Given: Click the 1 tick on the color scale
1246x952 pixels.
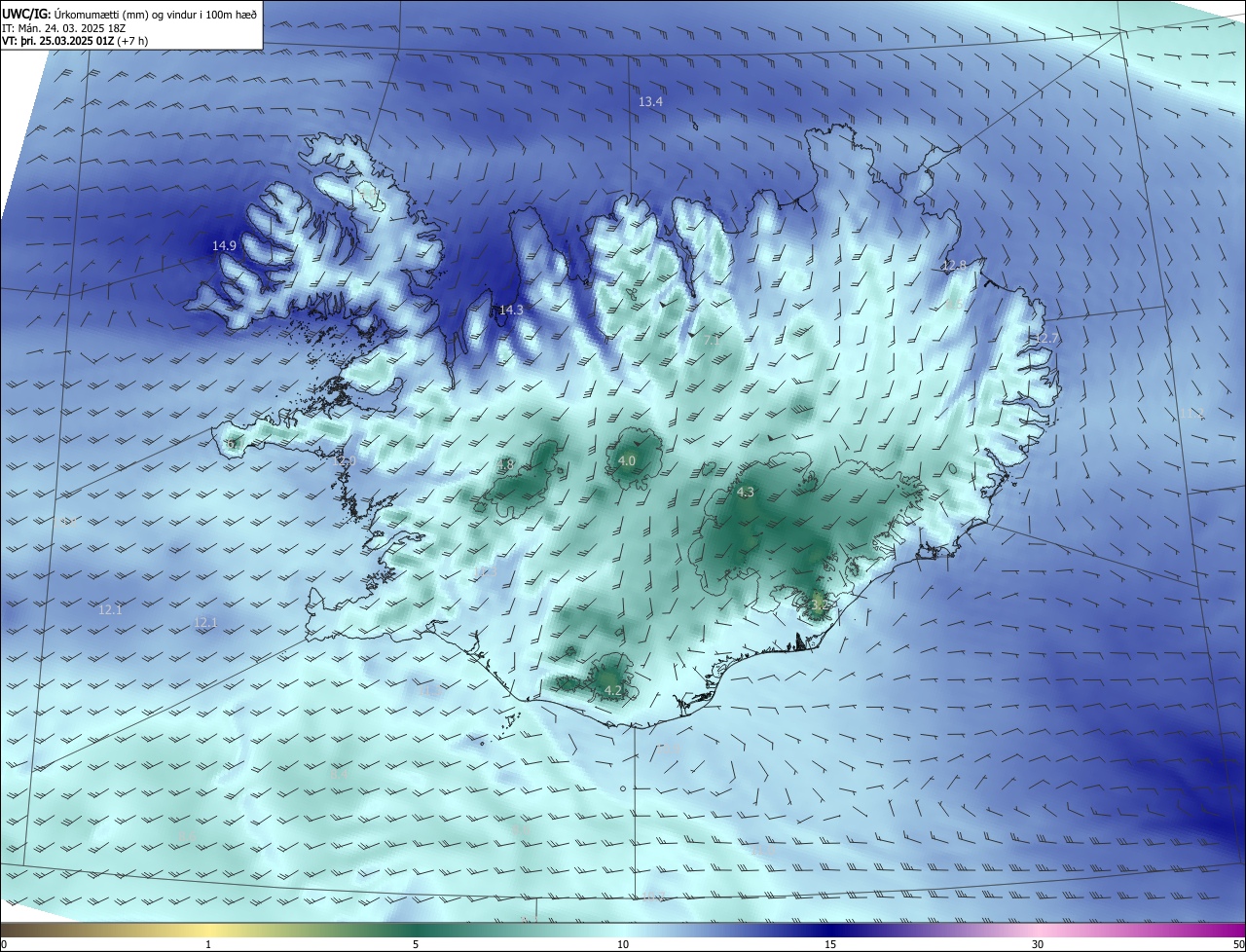Looking at the screenshot, I should (x=208, y=944).
